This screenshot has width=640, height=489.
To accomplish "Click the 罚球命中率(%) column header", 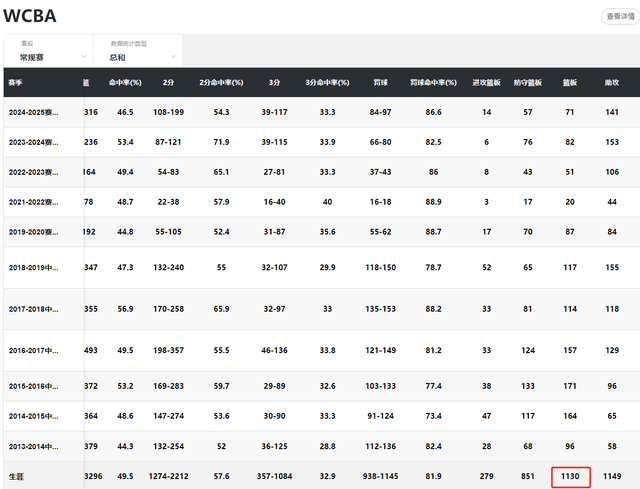I will pos(433,82).
